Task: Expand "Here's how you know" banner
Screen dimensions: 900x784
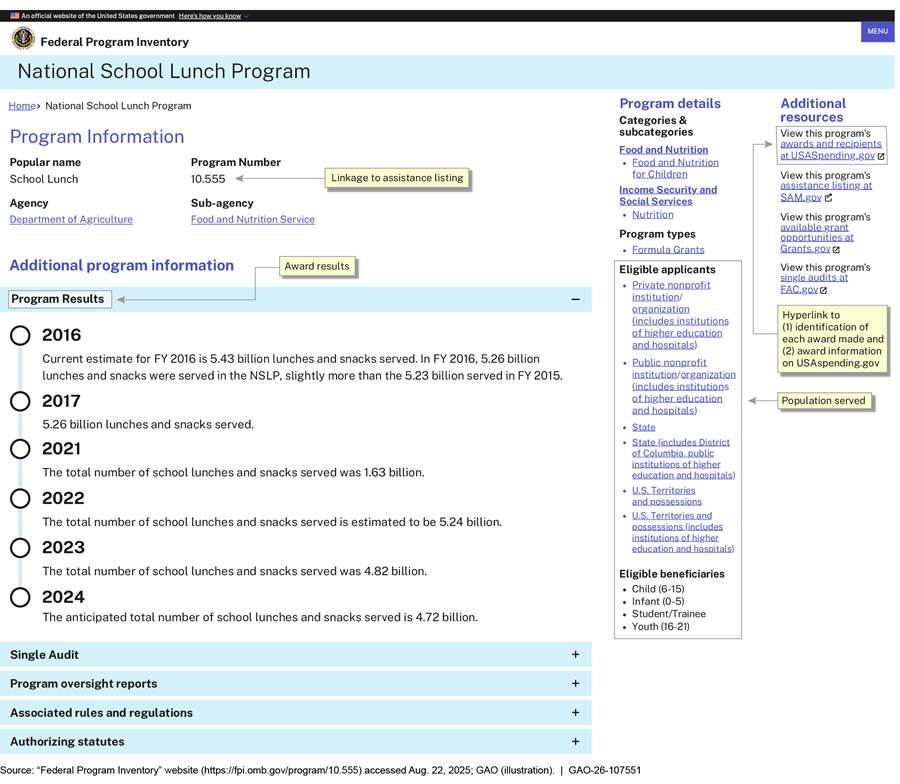Action: (212, 16)
